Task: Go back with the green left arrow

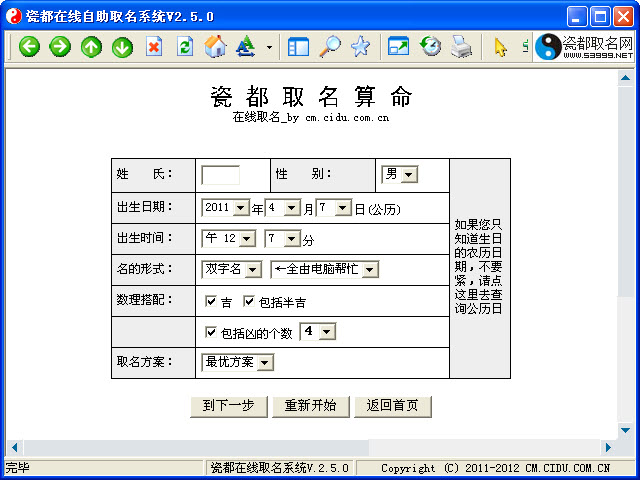Action: coord(29,47)
